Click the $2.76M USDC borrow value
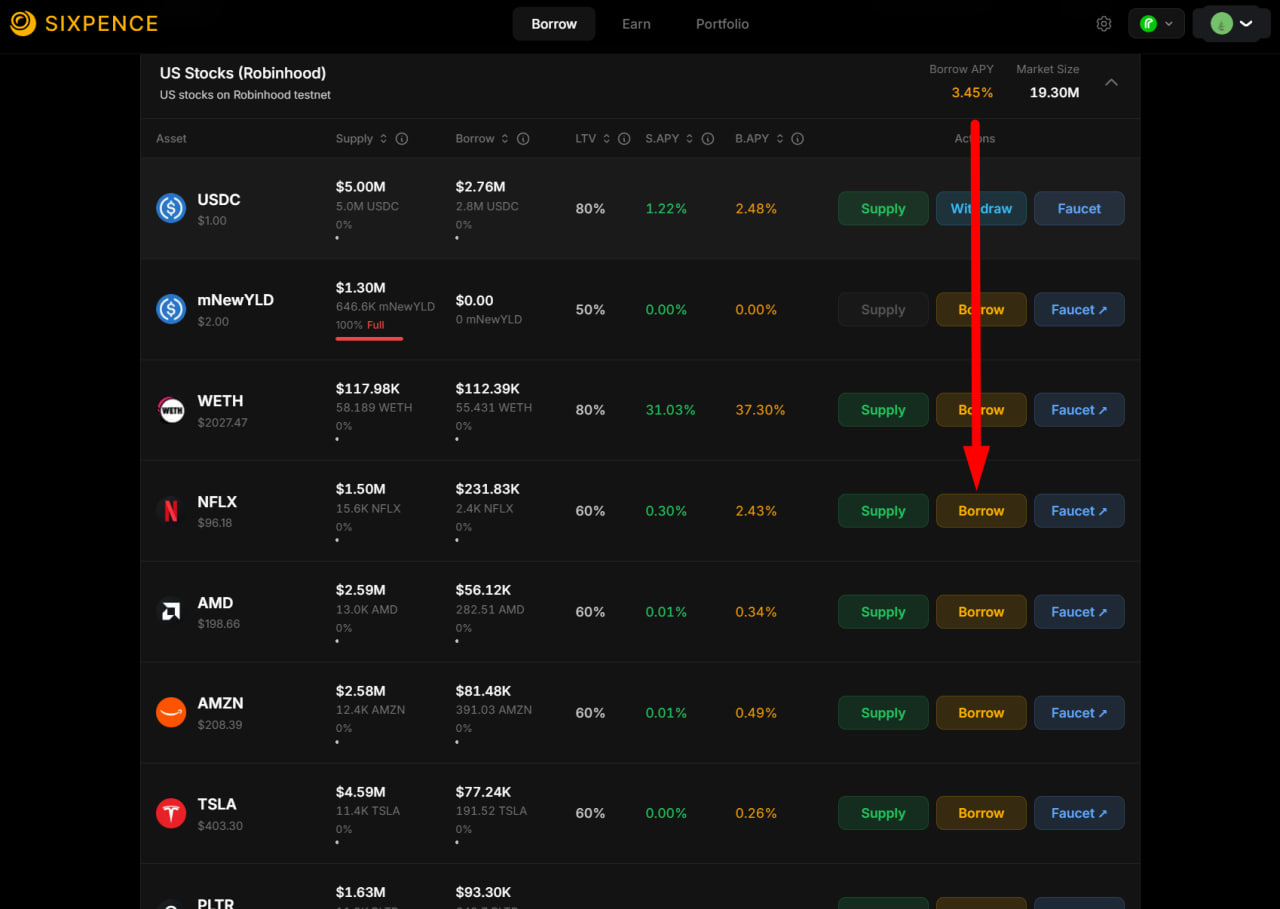The width and height of the screenshot is (1280, 909). tap(481, 187)
